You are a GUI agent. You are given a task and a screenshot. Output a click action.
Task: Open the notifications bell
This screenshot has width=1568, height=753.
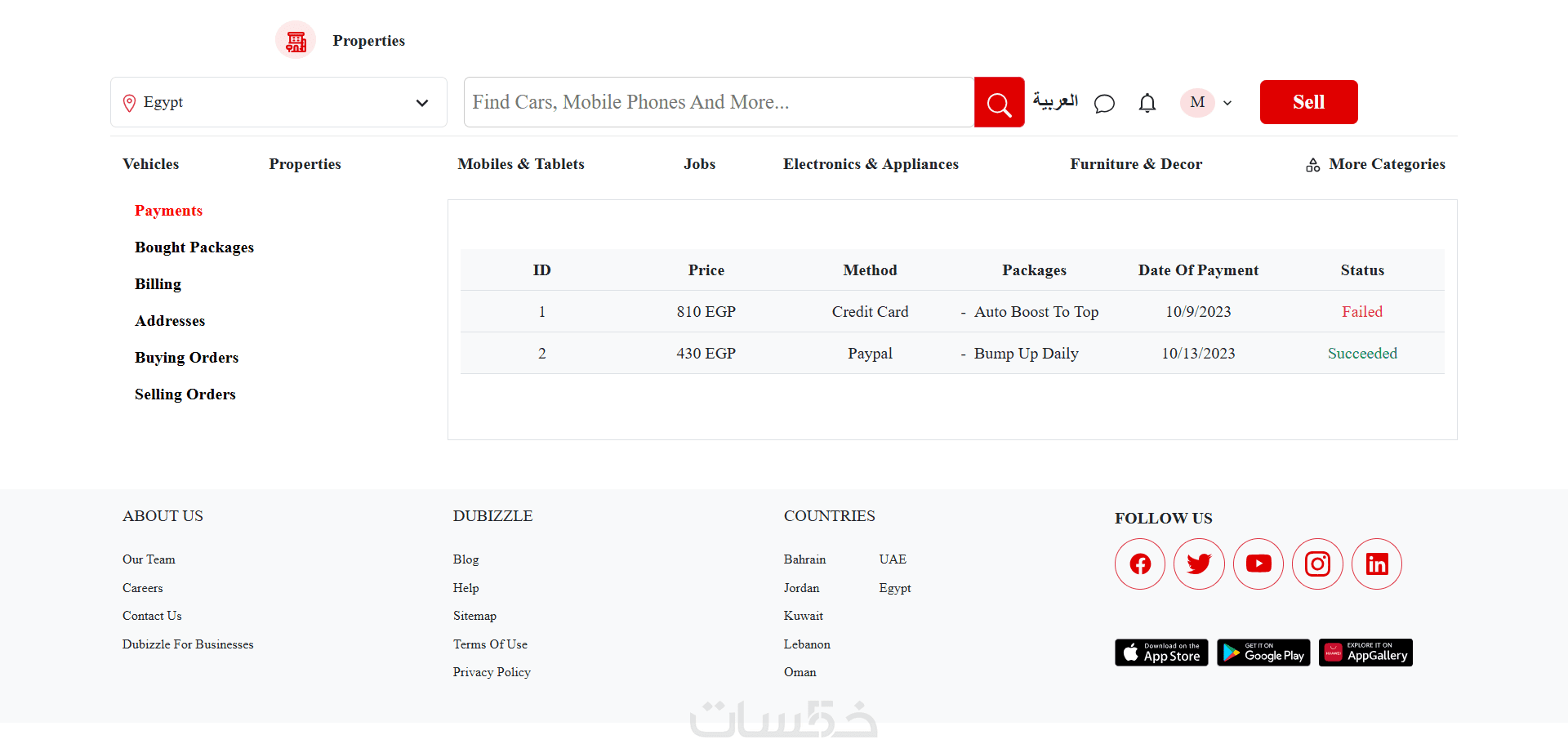pyautogui.click(x=1147, y=103)
